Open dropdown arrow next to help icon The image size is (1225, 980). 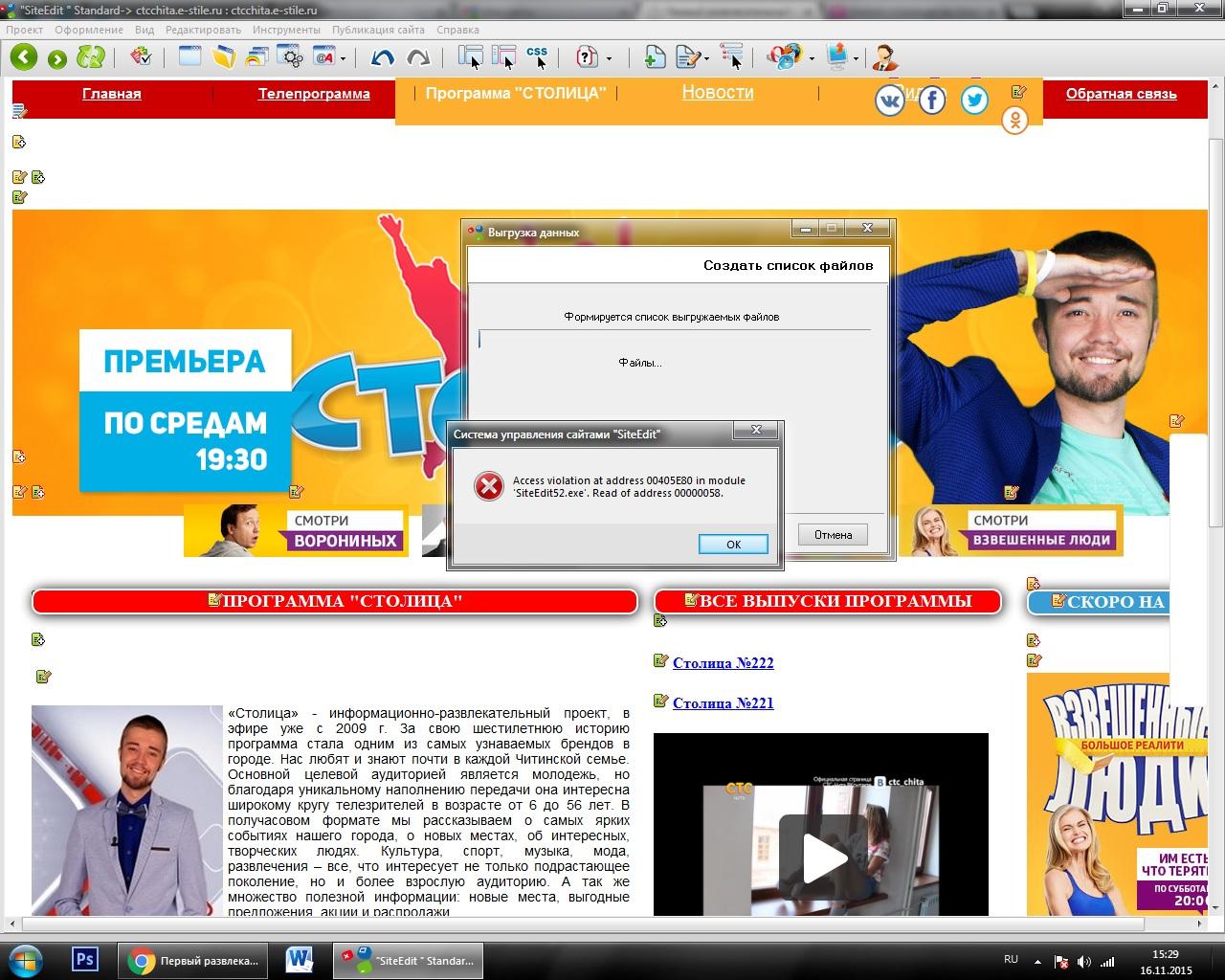click(x=609, y=58)
